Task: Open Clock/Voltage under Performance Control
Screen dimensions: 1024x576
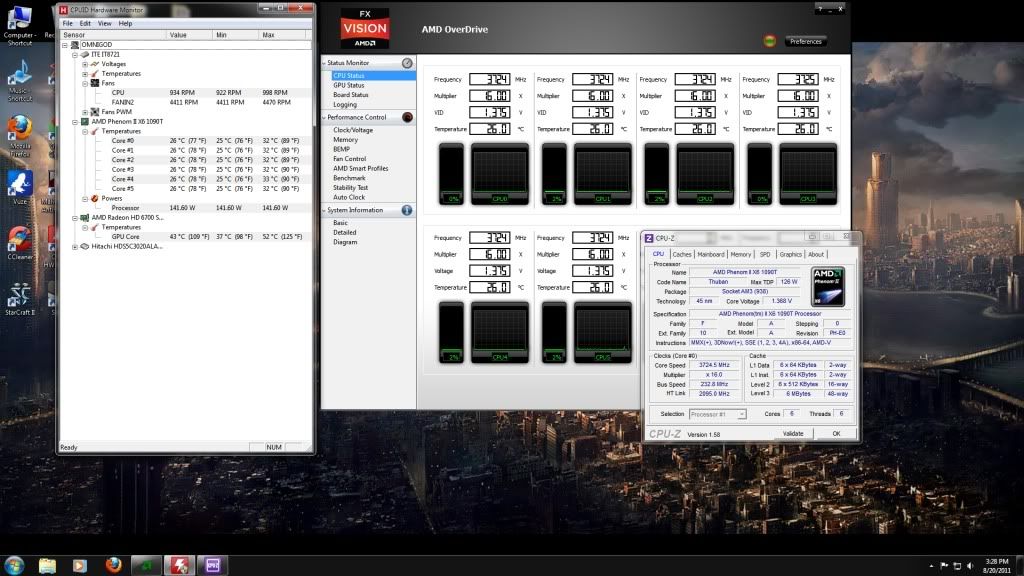Action: click(x=353, y=130)
